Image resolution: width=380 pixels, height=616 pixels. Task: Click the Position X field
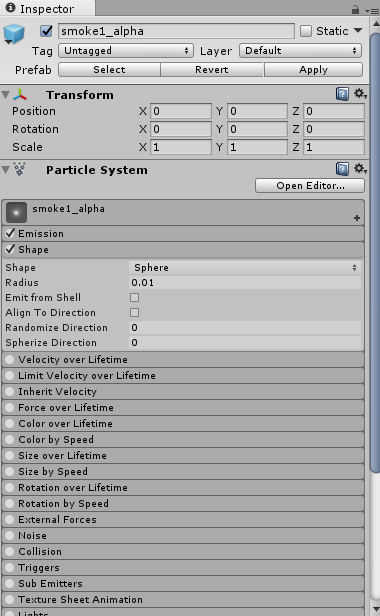181,111
